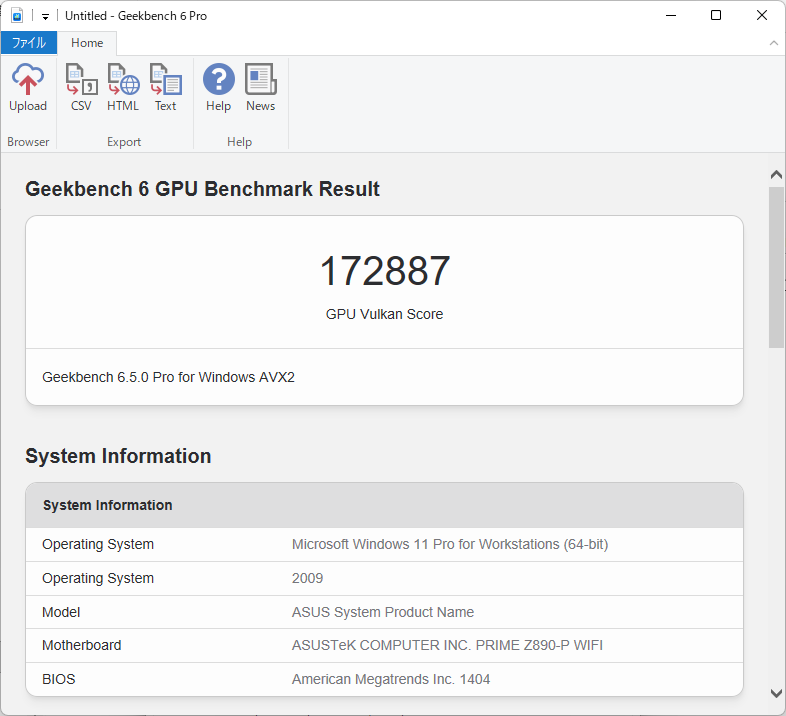786x716 pixels.
Task: Click the scrollbar down arrow
Action: pos(776,693)
